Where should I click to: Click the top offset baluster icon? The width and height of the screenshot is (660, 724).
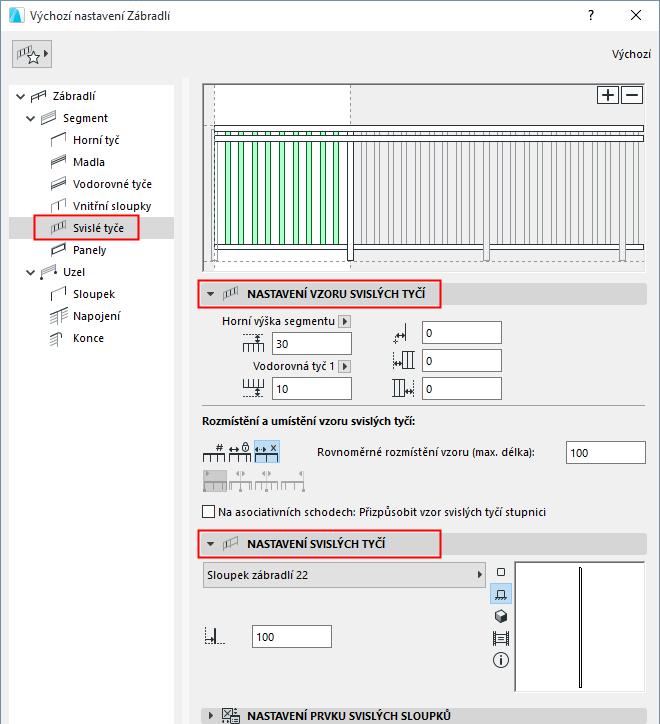point(253,344)
